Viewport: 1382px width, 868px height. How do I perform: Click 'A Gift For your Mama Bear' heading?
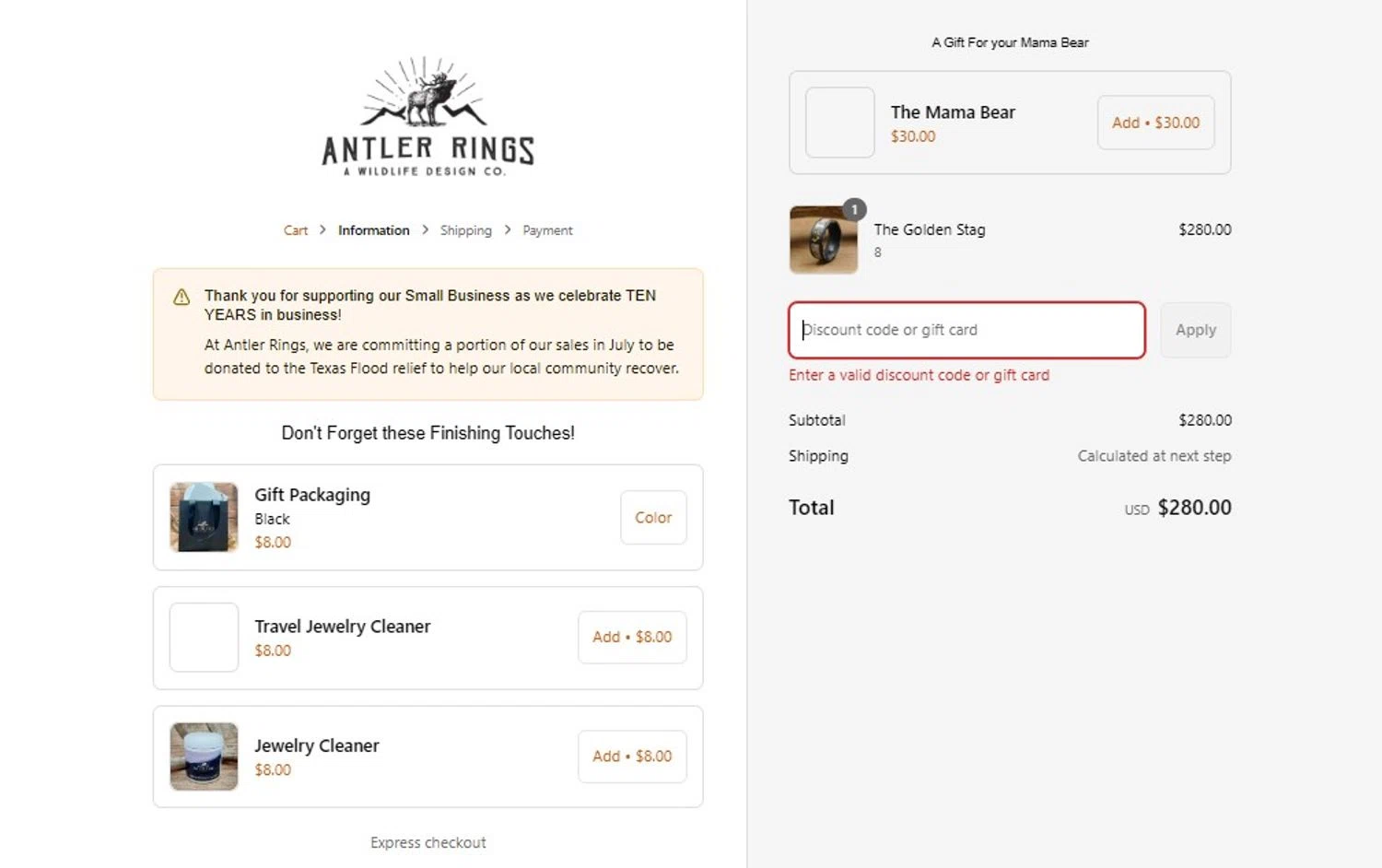coord(1010,42)
